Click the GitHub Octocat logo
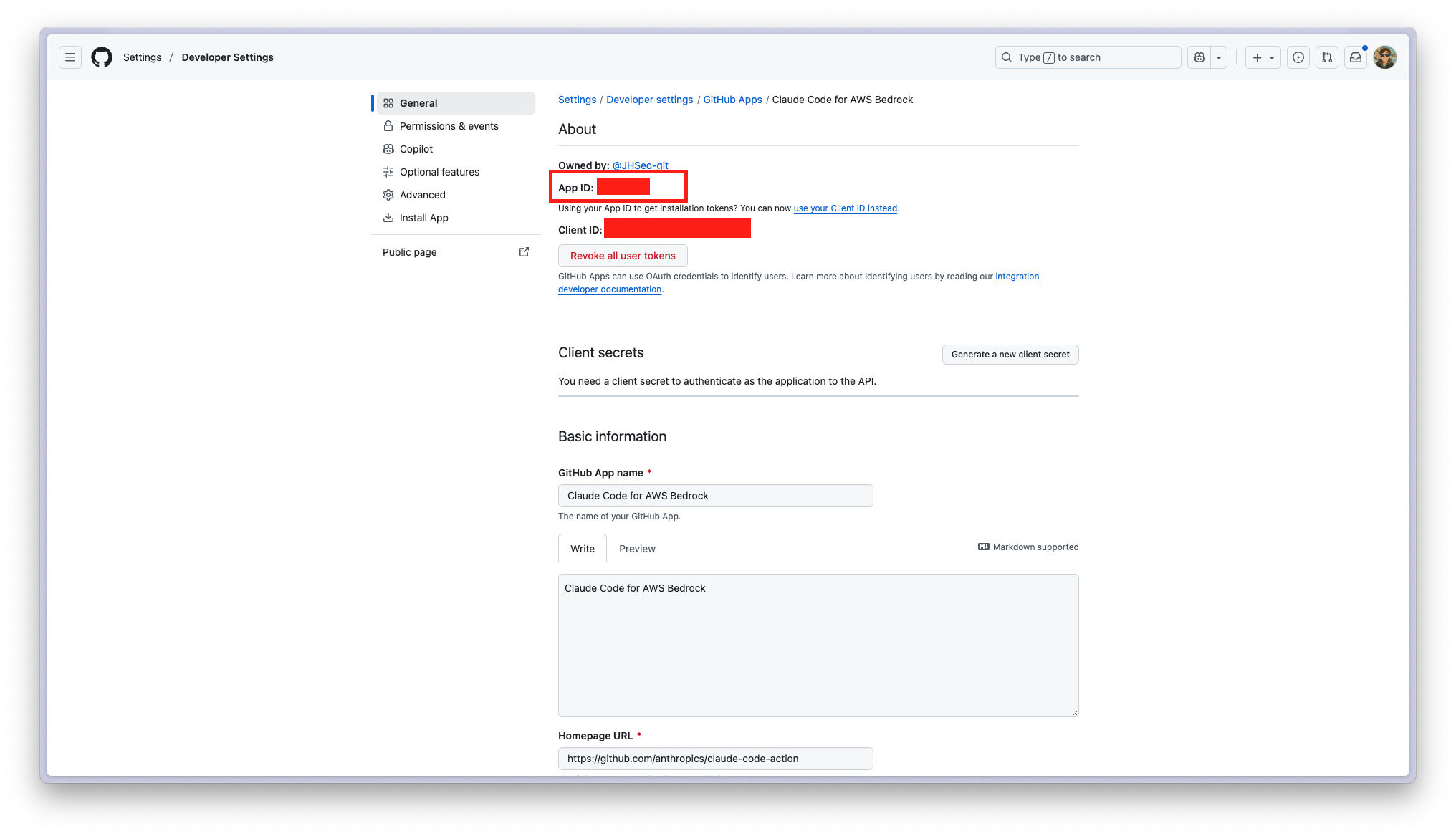Viewport: 1456px width, 836px height. tap(102, 57)
